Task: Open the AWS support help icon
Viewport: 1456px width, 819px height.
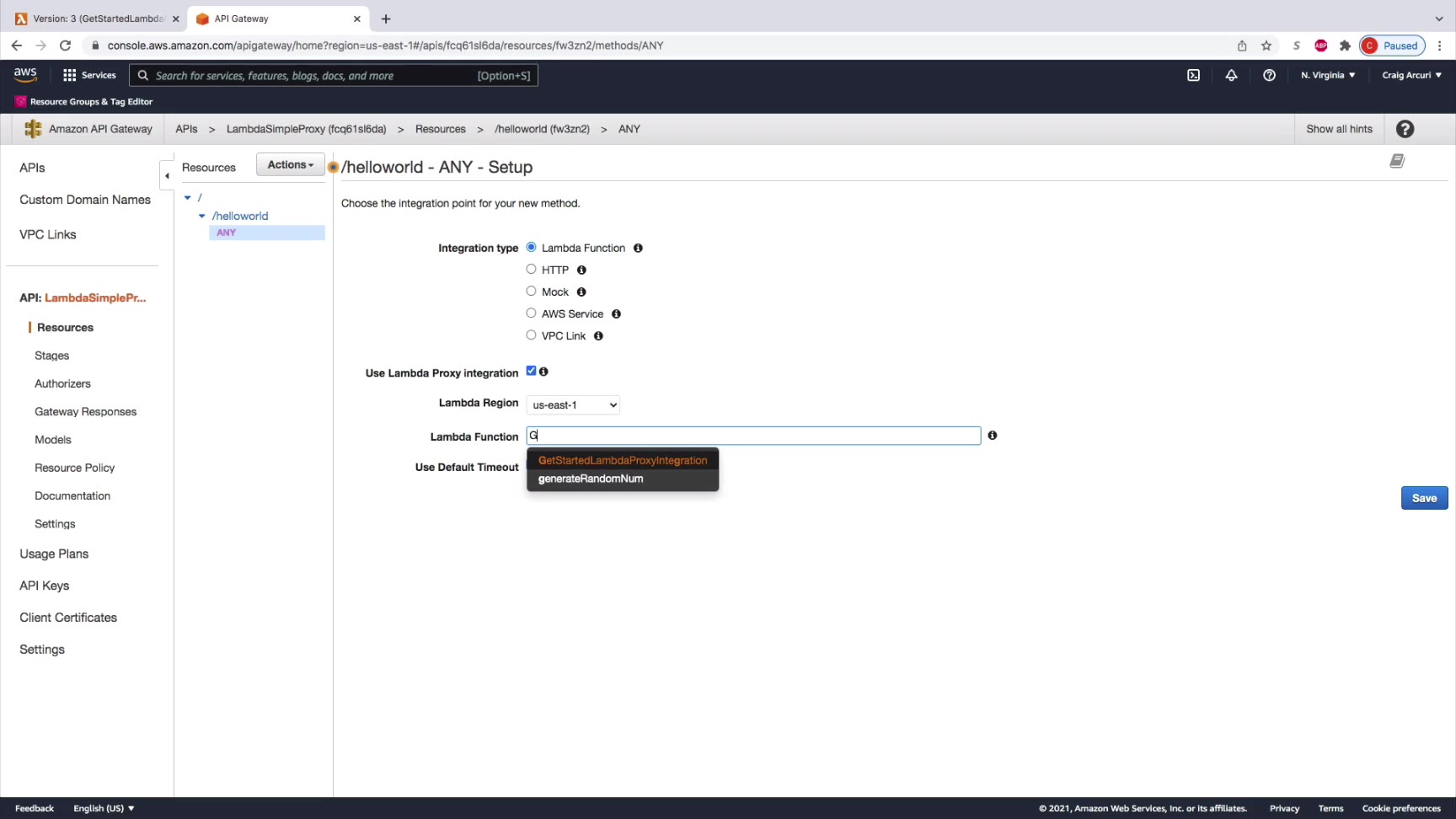Action: click(1269, 75)
